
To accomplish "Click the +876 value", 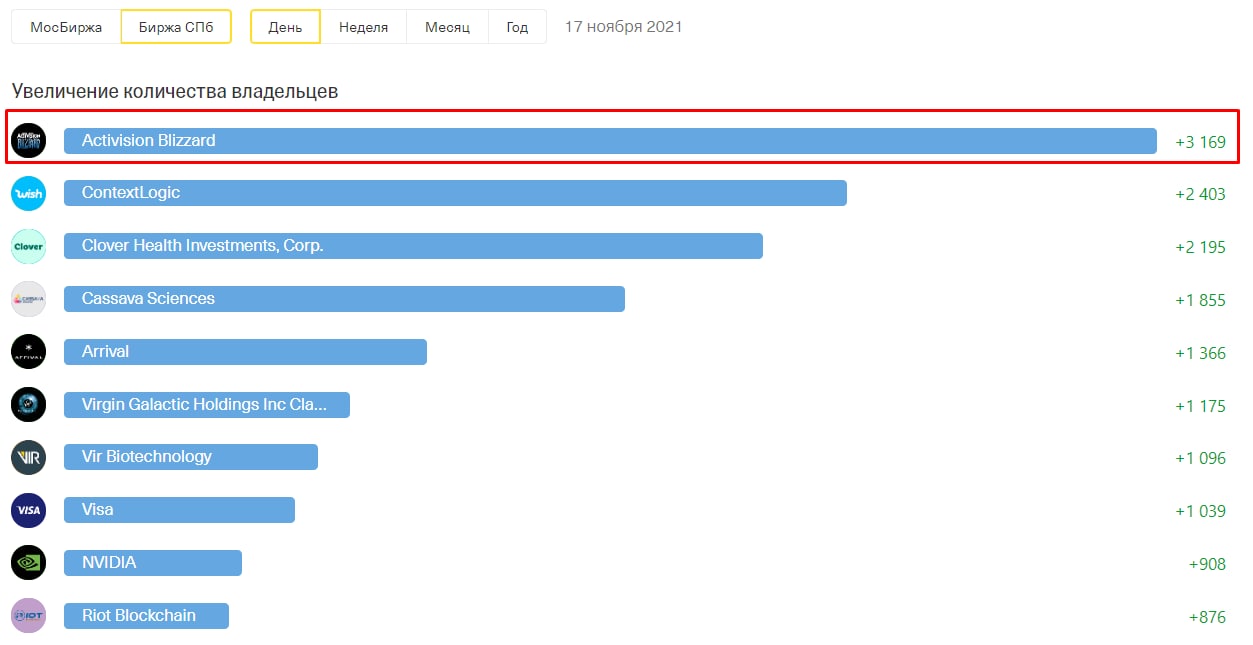I will 1207,617.
